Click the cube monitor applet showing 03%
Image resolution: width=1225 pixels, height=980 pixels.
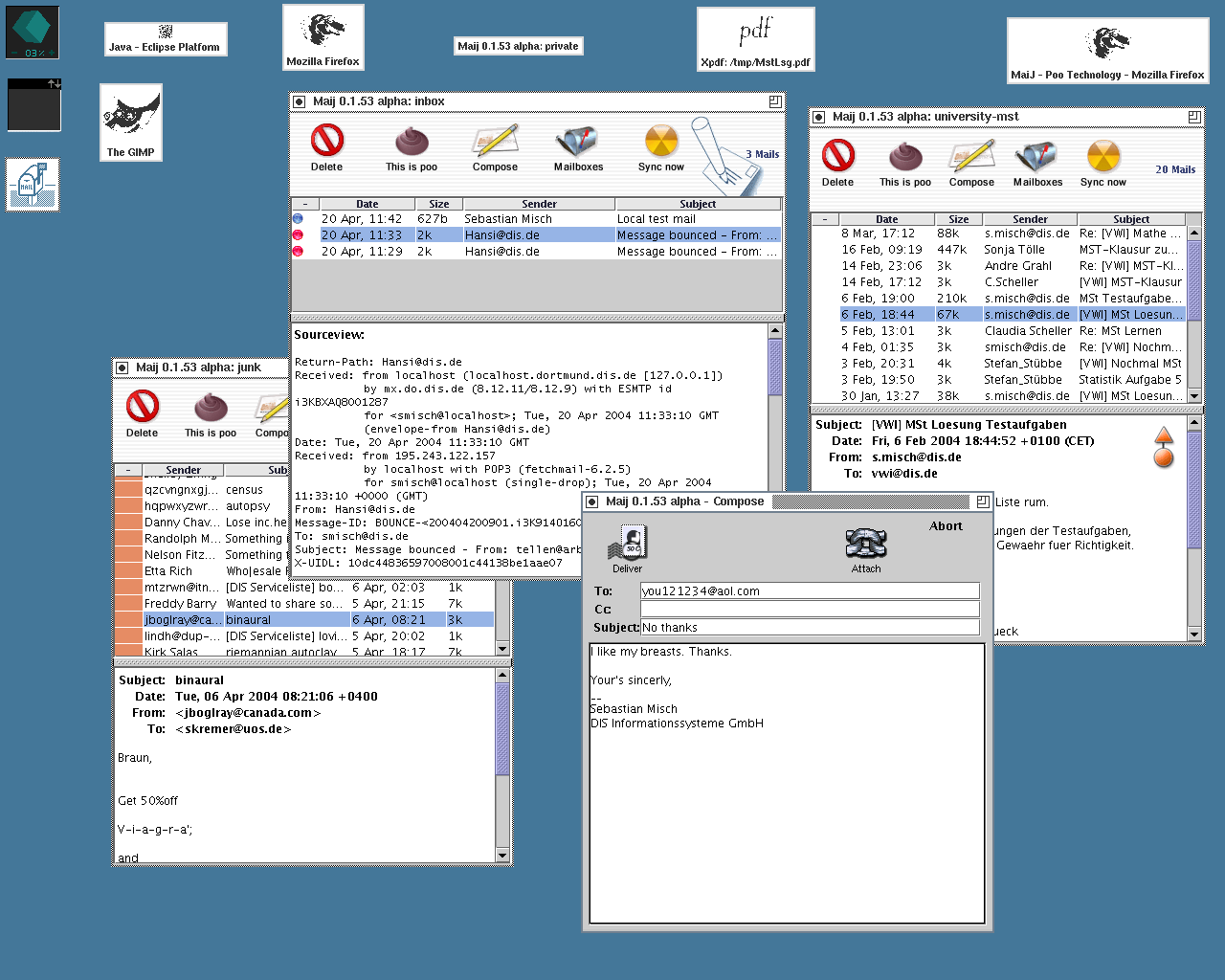[33, 33]
